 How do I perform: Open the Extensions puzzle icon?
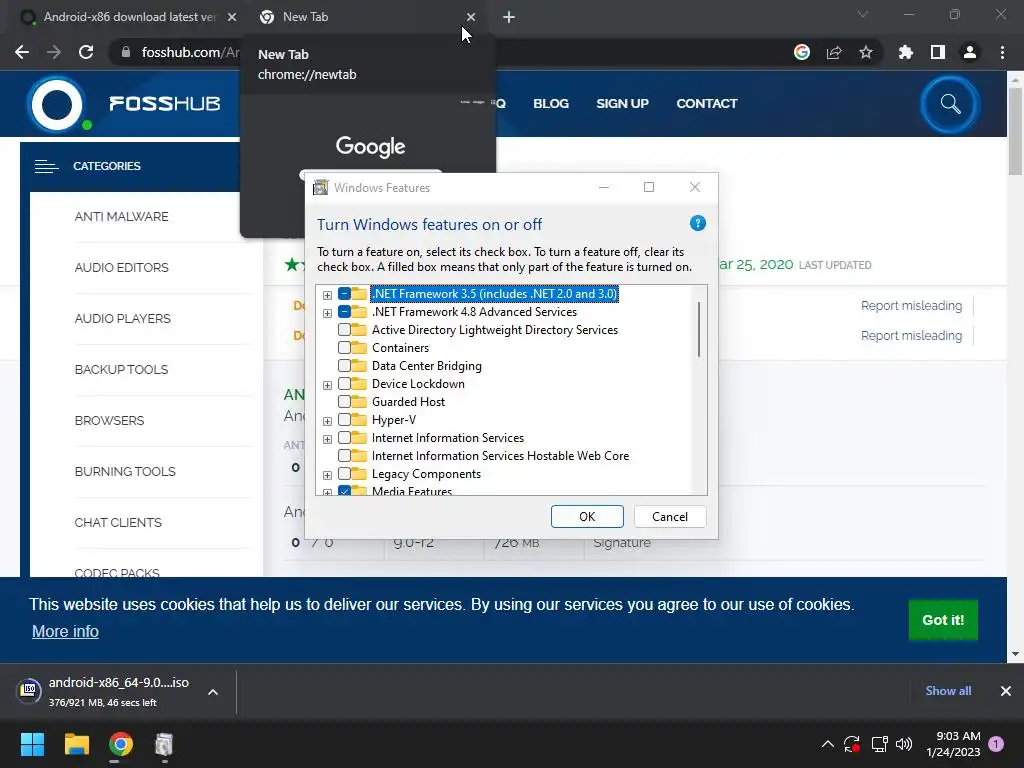[x=906, y=52]
